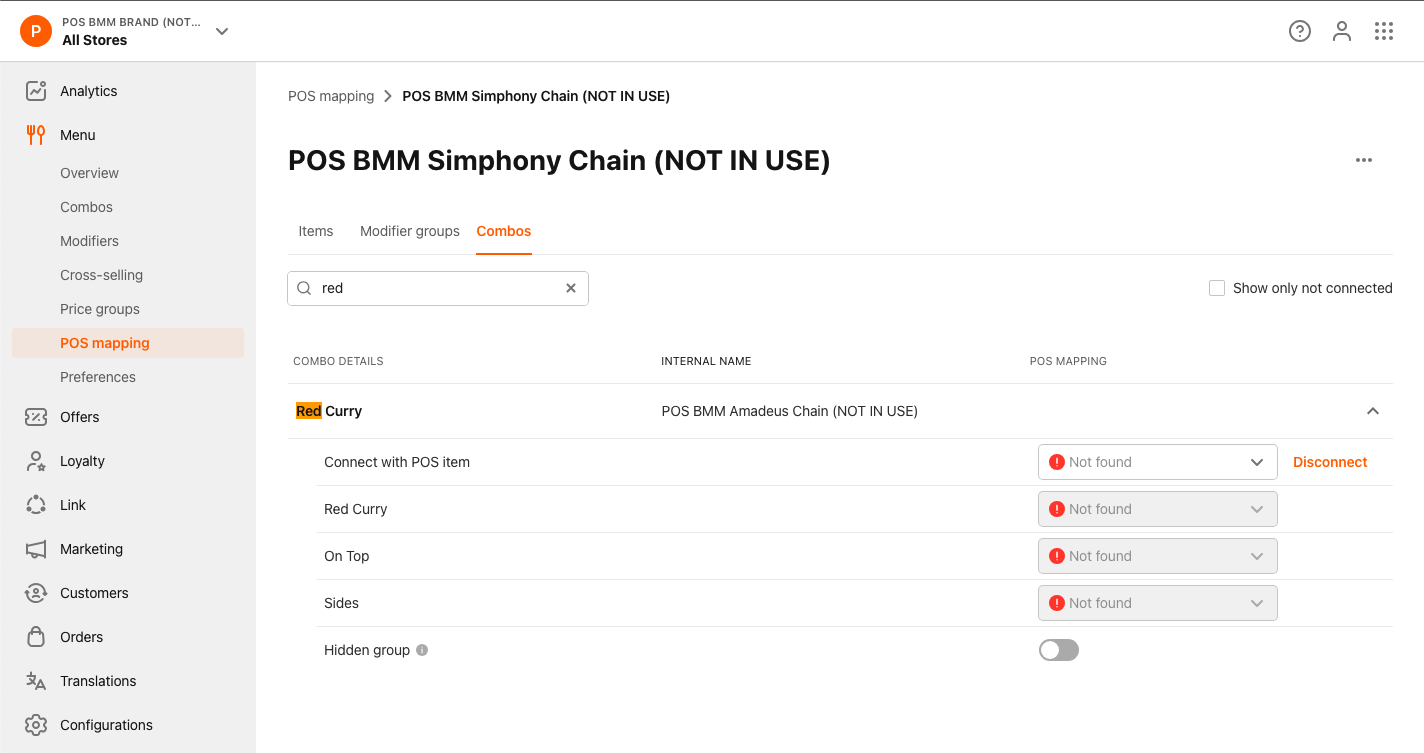
Task: Click the Marketing megaphone icon
Action: pyautogui.click(x=36, y=549)
